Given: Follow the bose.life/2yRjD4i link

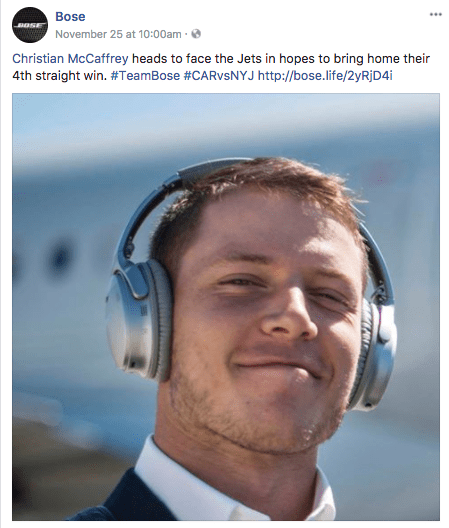Looking at the screenshot, I should (325, 75).
